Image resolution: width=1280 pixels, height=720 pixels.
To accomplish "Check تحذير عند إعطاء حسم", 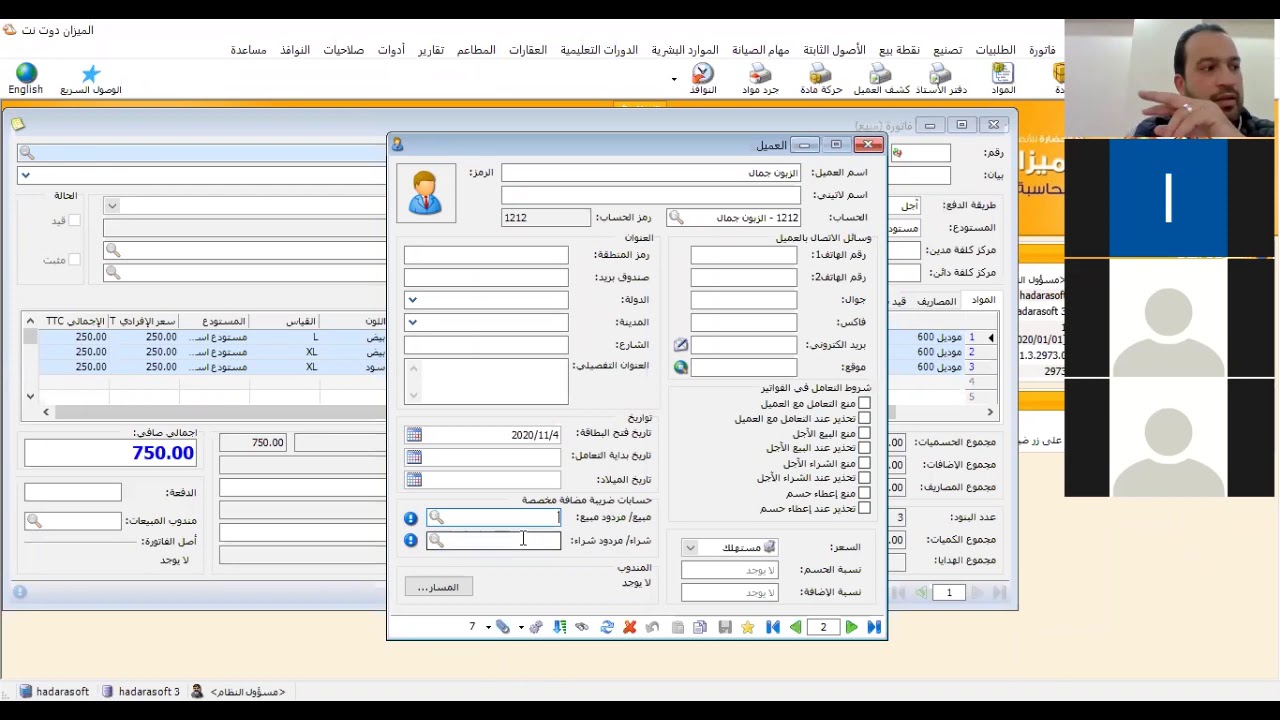I will click(x=864, y=509).
